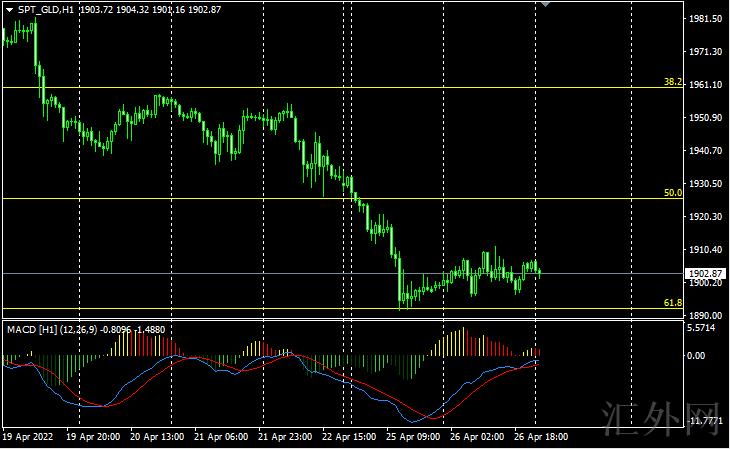This screenshot has width=730, height=449.
Task: Click the 25 Apr 09:00 time label
Action: (x=413, y=438)
